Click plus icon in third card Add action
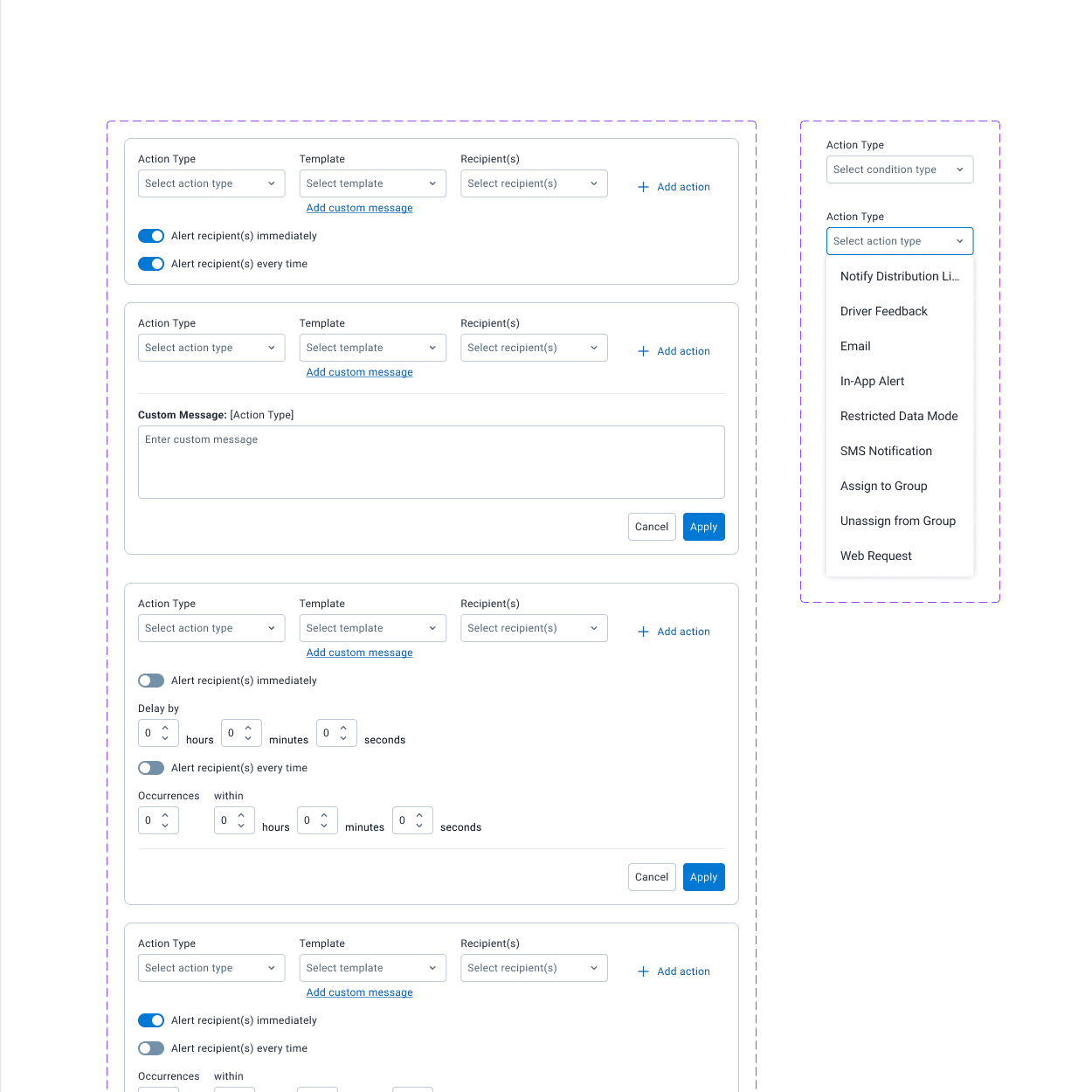1092x1092 pixels. pyautogui.click(x=643, y=632)
